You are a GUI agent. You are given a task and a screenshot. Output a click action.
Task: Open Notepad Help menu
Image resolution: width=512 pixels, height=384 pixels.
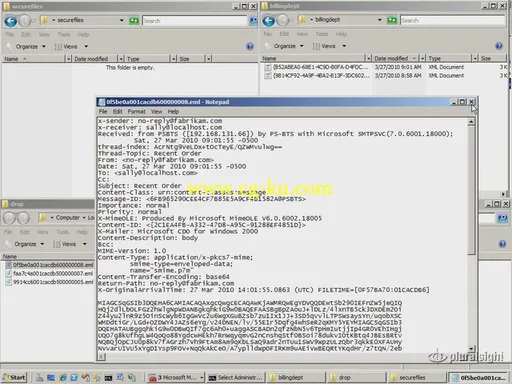tap(173, 111)
